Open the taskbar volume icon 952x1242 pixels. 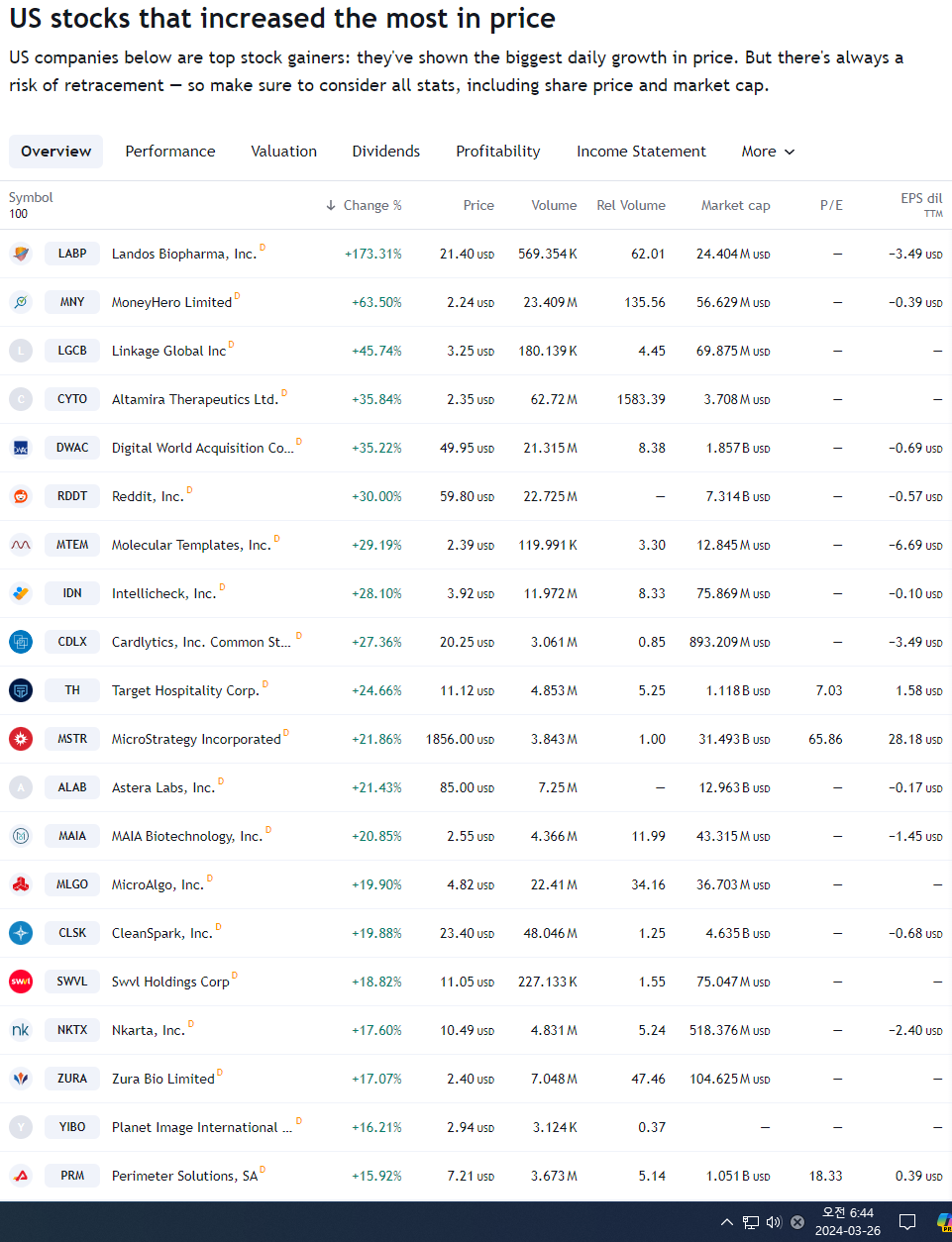click(x=774, y=1222)
